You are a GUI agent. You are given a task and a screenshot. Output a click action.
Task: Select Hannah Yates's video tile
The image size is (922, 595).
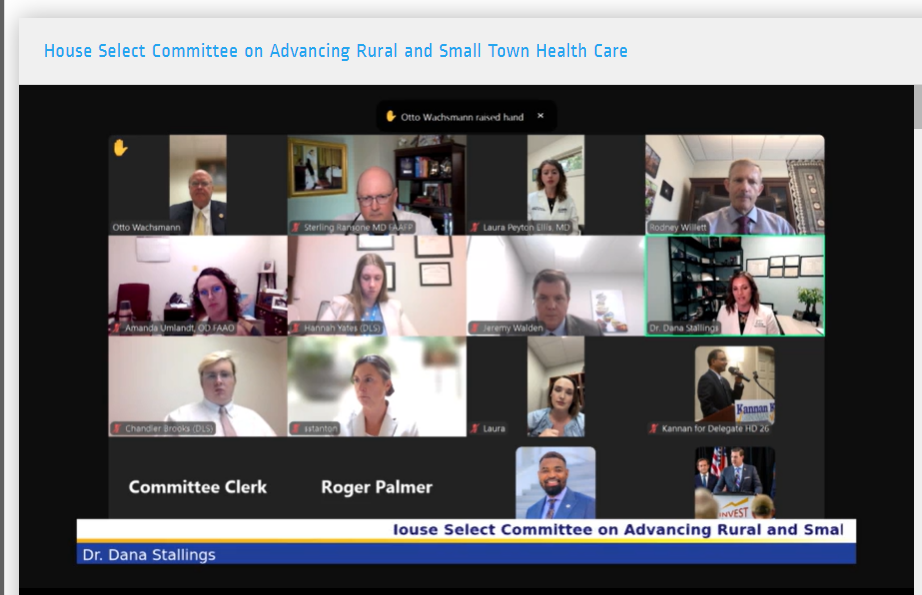(x=377, y=286)
